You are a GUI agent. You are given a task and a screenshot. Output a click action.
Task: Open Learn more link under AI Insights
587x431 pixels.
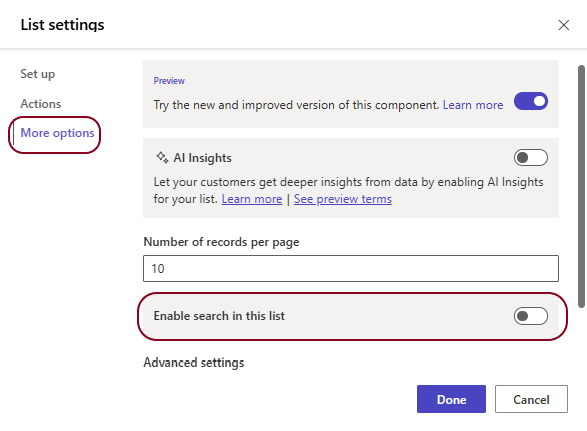[252, 199]
